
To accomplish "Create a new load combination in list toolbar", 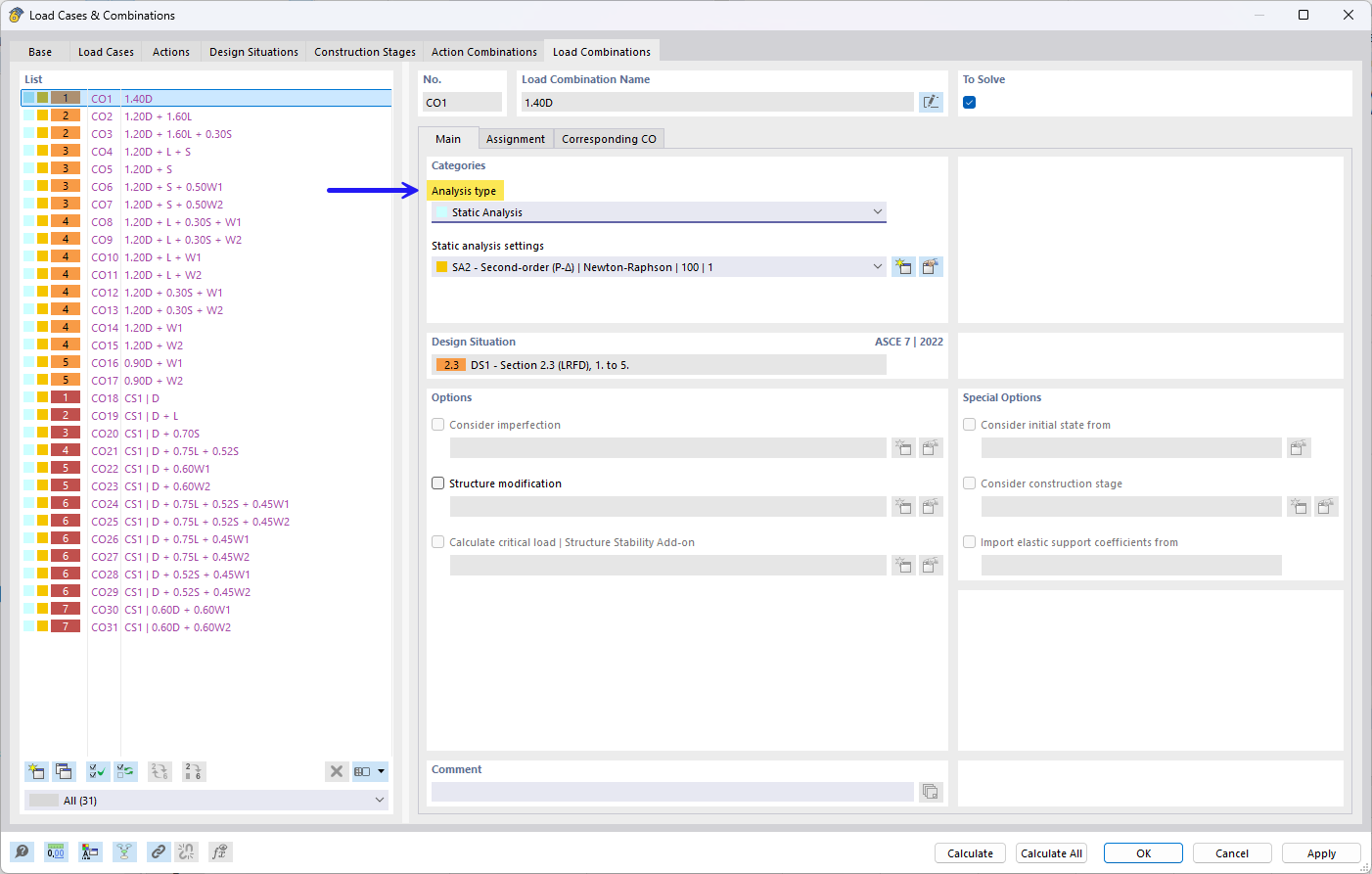I will click(36, 771).
